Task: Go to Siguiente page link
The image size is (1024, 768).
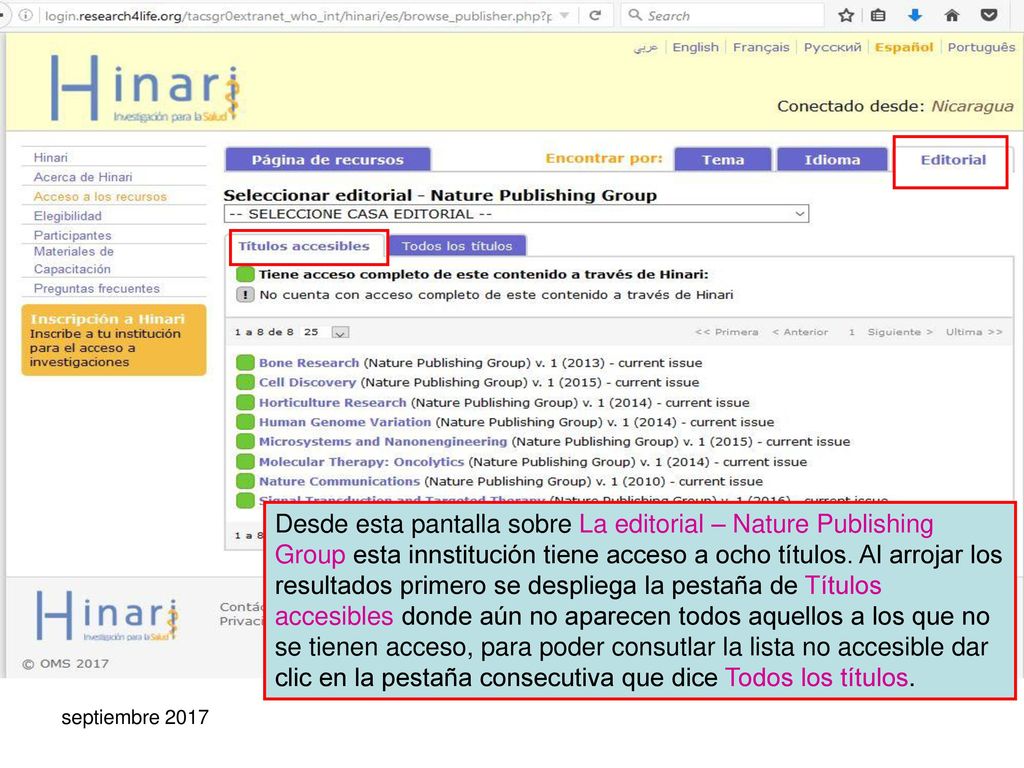Action: (x=899, y=332)
